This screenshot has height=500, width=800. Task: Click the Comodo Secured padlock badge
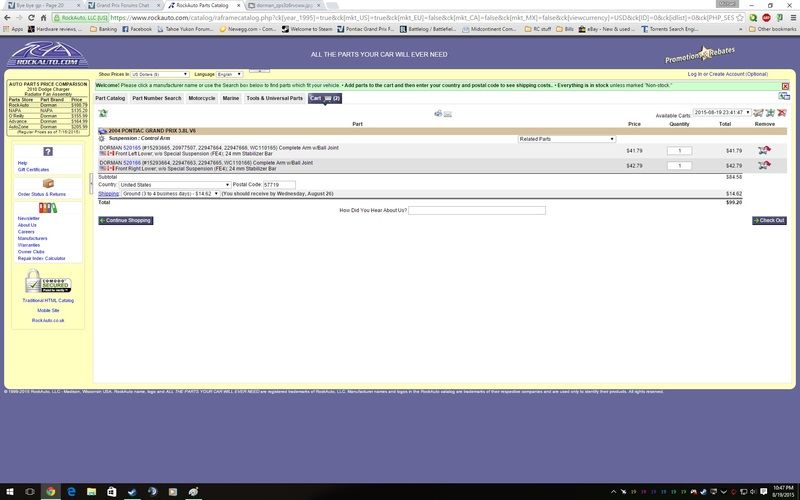[x=48, y=281]
